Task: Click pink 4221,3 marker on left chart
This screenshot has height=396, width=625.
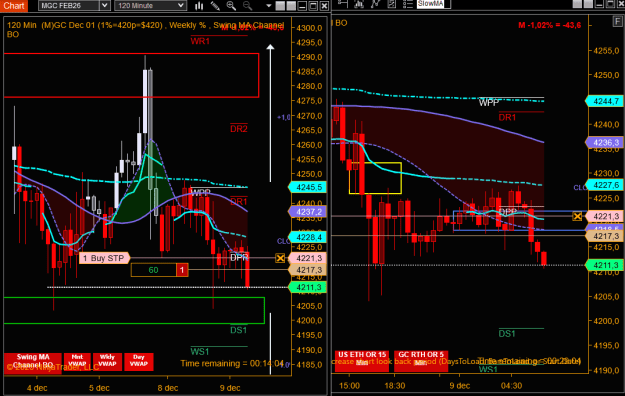Action: tap(307, 258)
